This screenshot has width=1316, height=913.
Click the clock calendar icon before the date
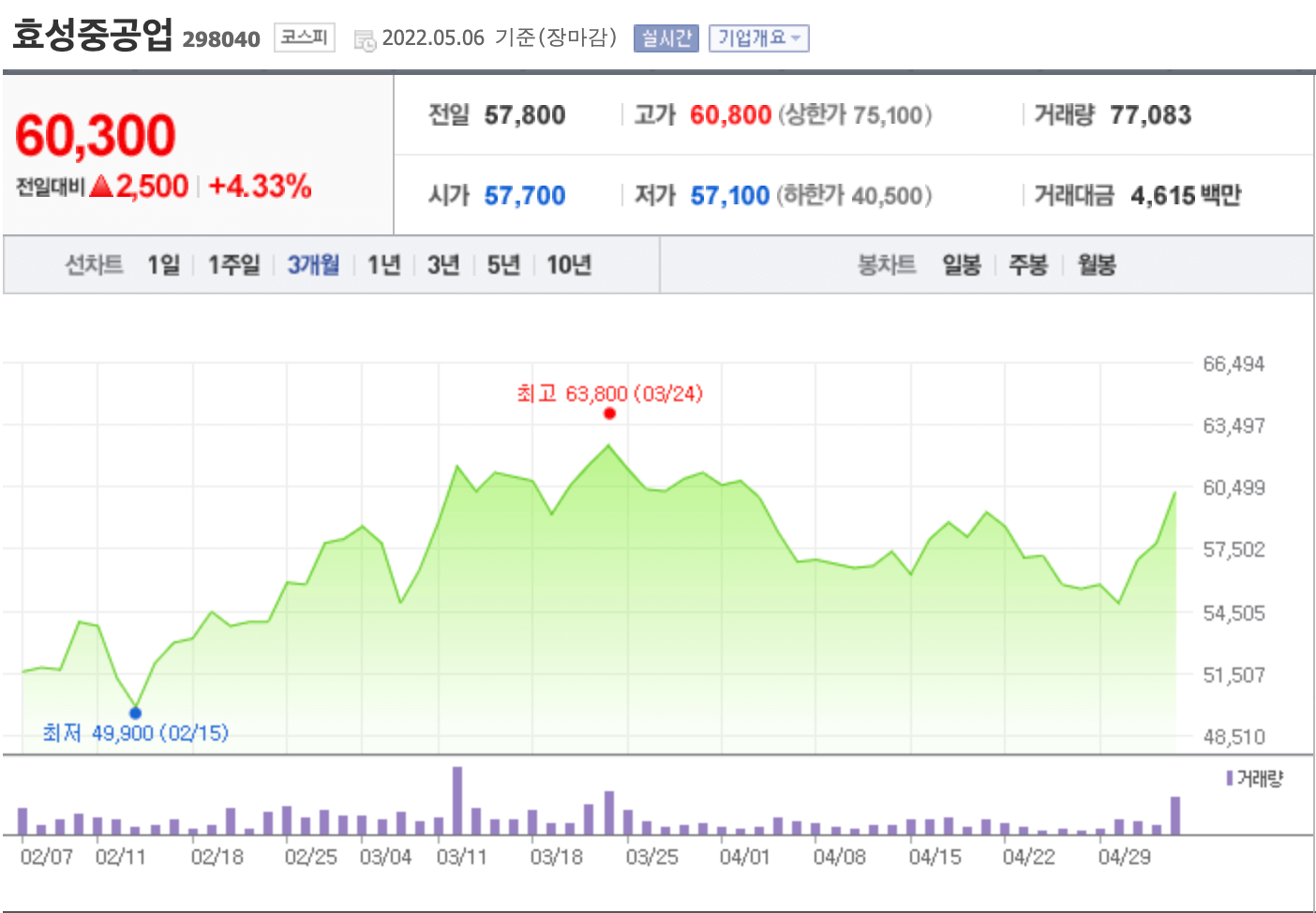tap(365, 40)
